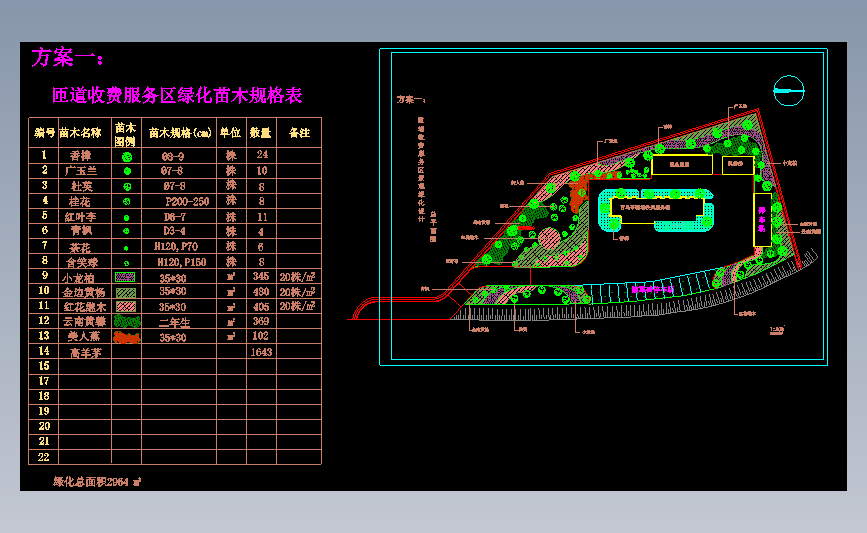867x533 pixels.
Task: Click the 含笑球 name cell
Action: 82,262
